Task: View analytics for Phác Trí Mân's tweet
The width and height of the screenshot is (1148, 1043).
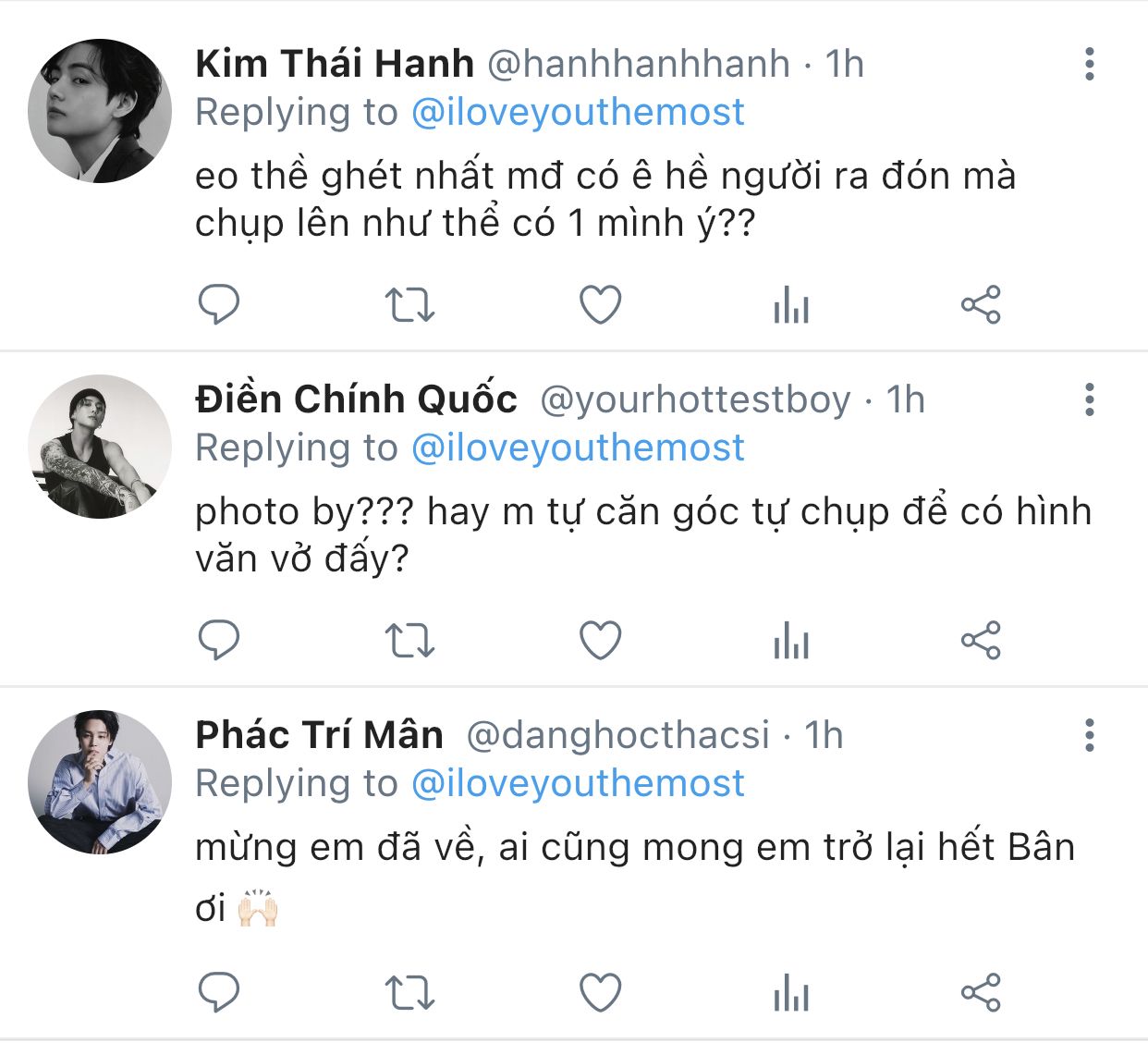Action: (x=791, y=992)
